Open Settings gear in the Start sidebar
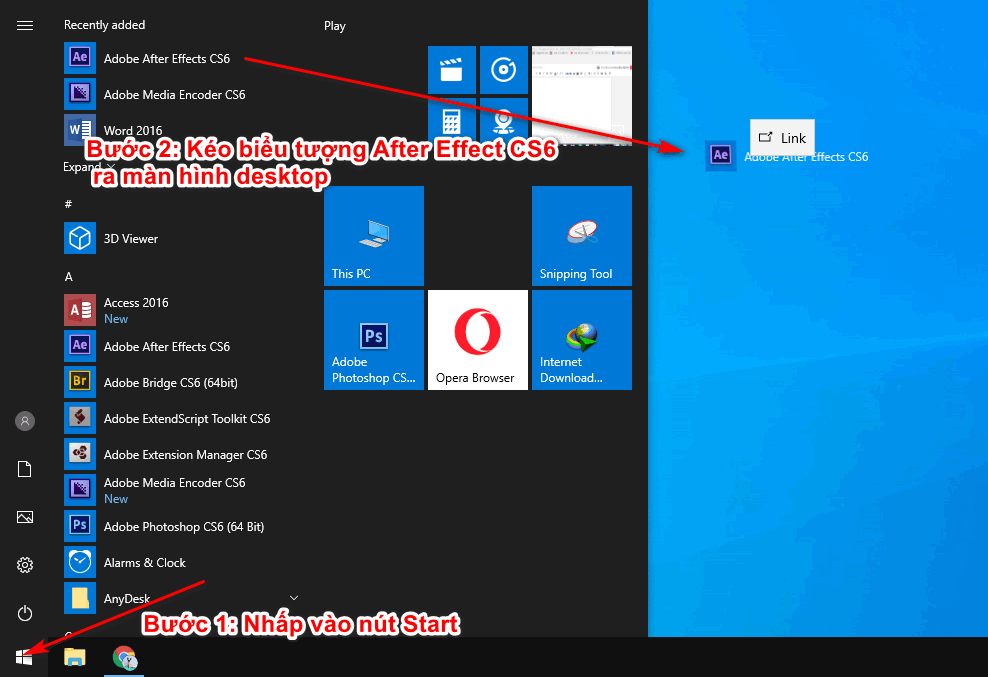The width and height of the screenshot is (988, 677). pyautogui.click(x=25, y=565)
